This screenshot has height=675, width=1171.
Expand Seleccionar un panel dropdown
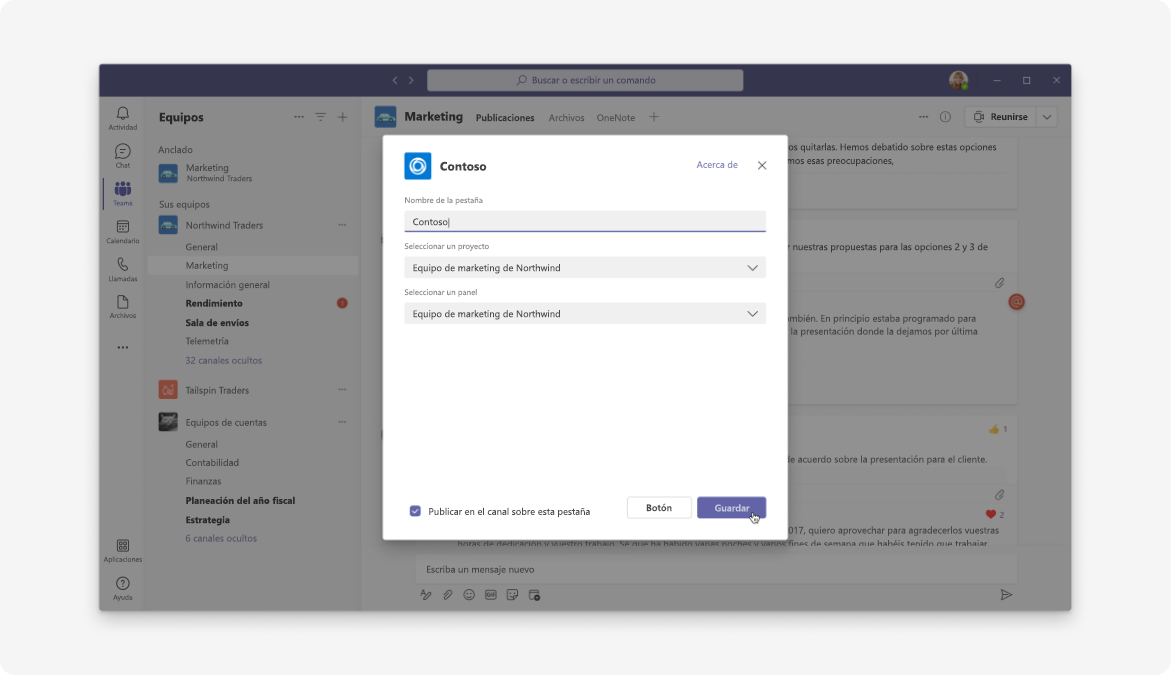point(585,314)
